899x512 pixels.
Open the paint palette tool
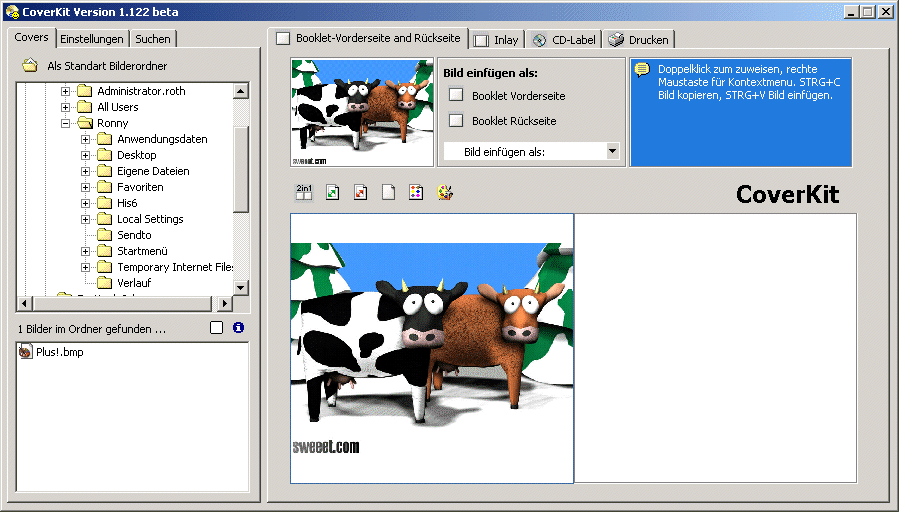[x=445, y=192]
